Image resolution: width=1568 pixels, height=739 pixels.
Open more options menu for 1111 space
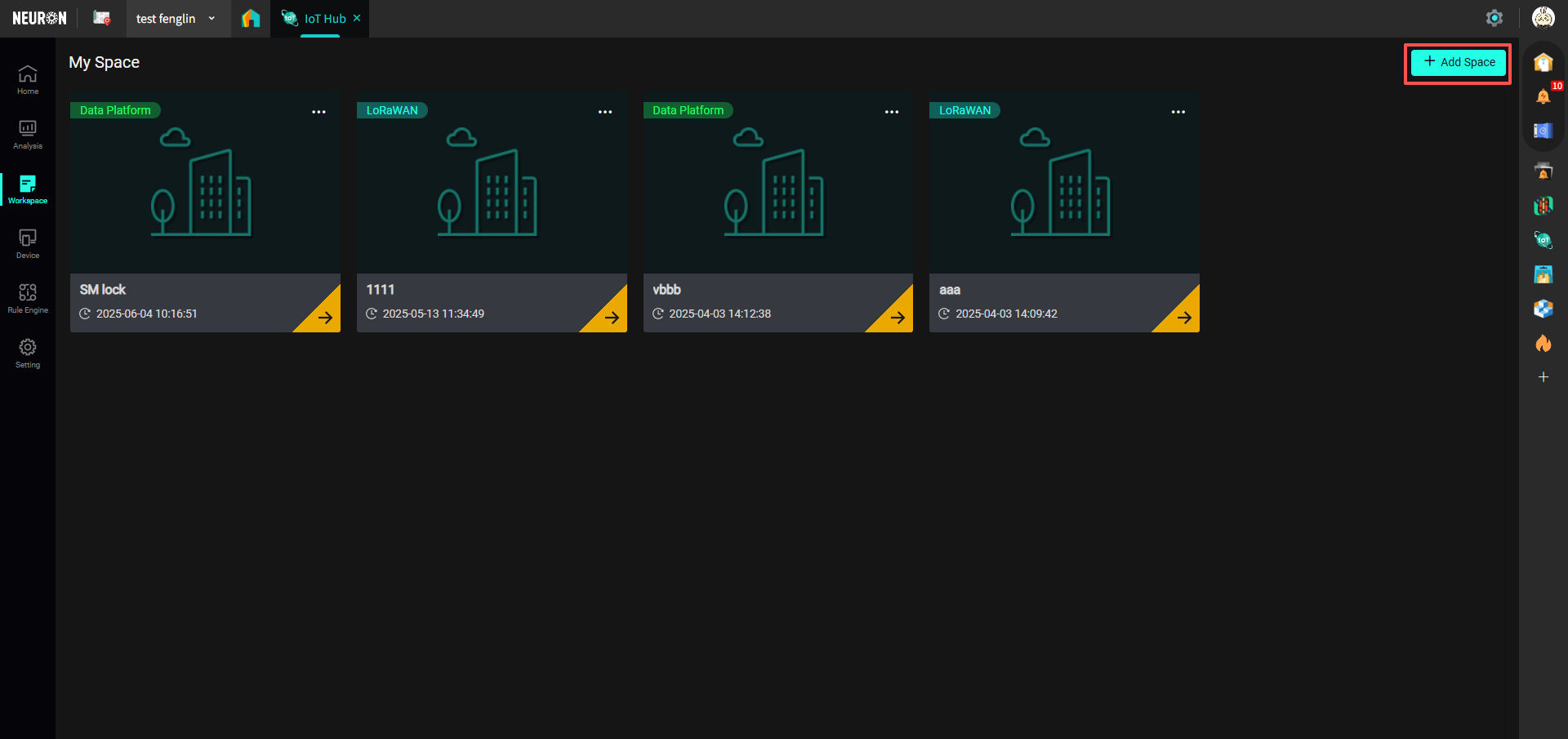pos(605,112)
